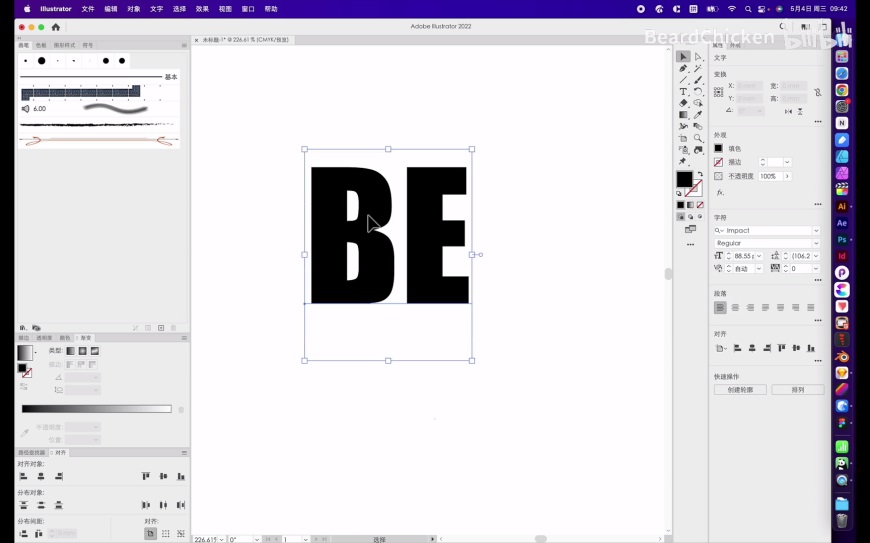Enable Draw Normal mode icon
870x543 pixels.
[x=681, y=217]
